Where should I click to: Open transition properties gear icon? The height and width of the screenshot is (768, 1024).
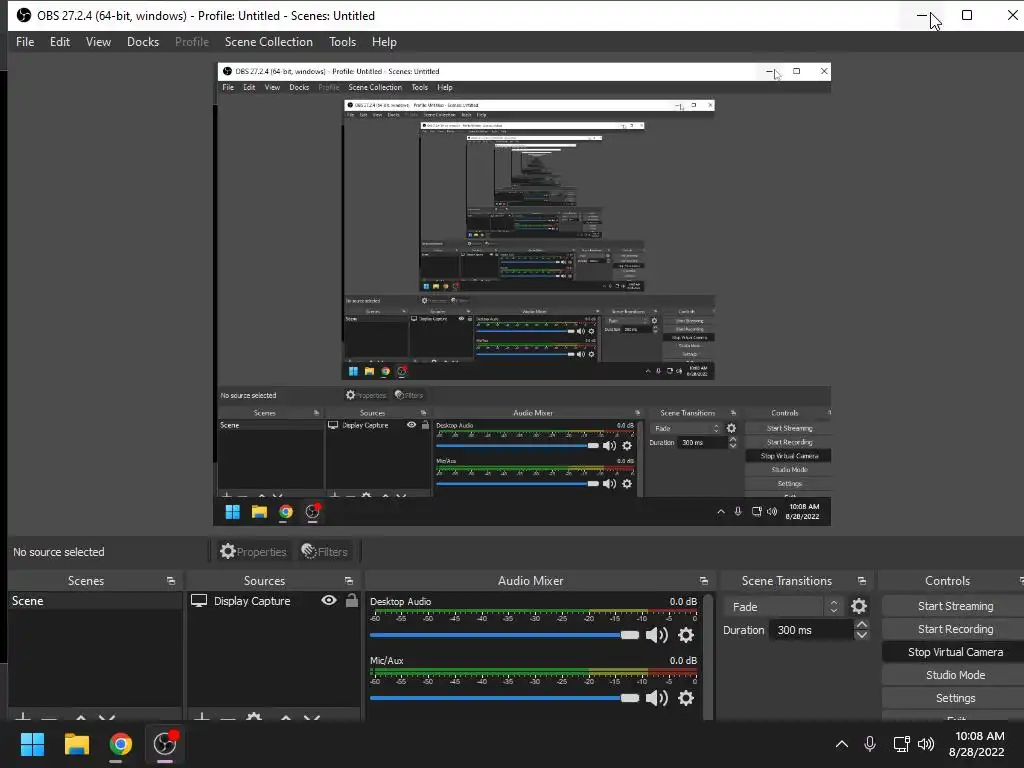[859, 607]
